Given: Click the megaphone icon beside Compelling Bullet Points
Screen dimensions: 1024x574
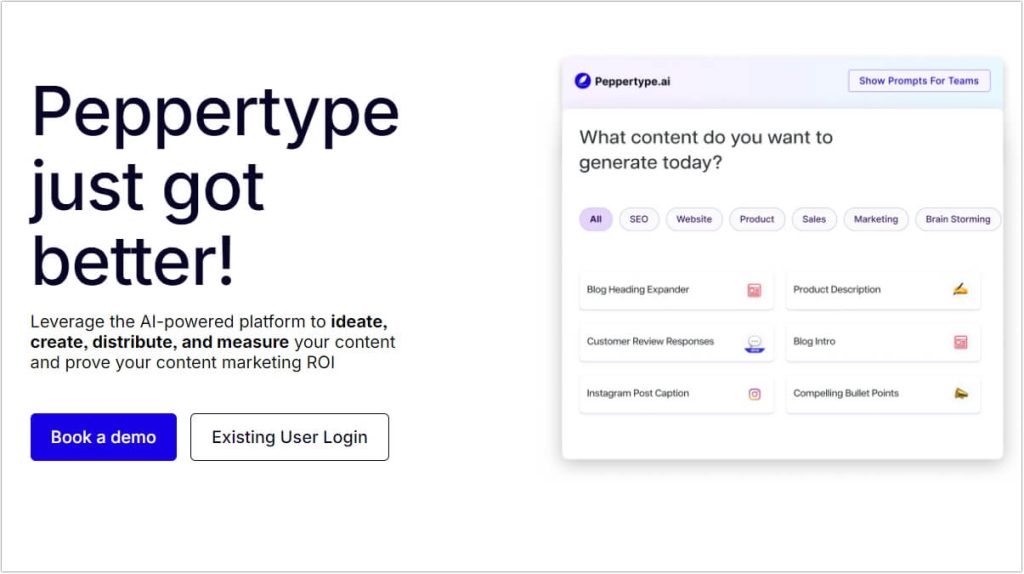Looking at the screenshot, I should [x=960, y=394].
